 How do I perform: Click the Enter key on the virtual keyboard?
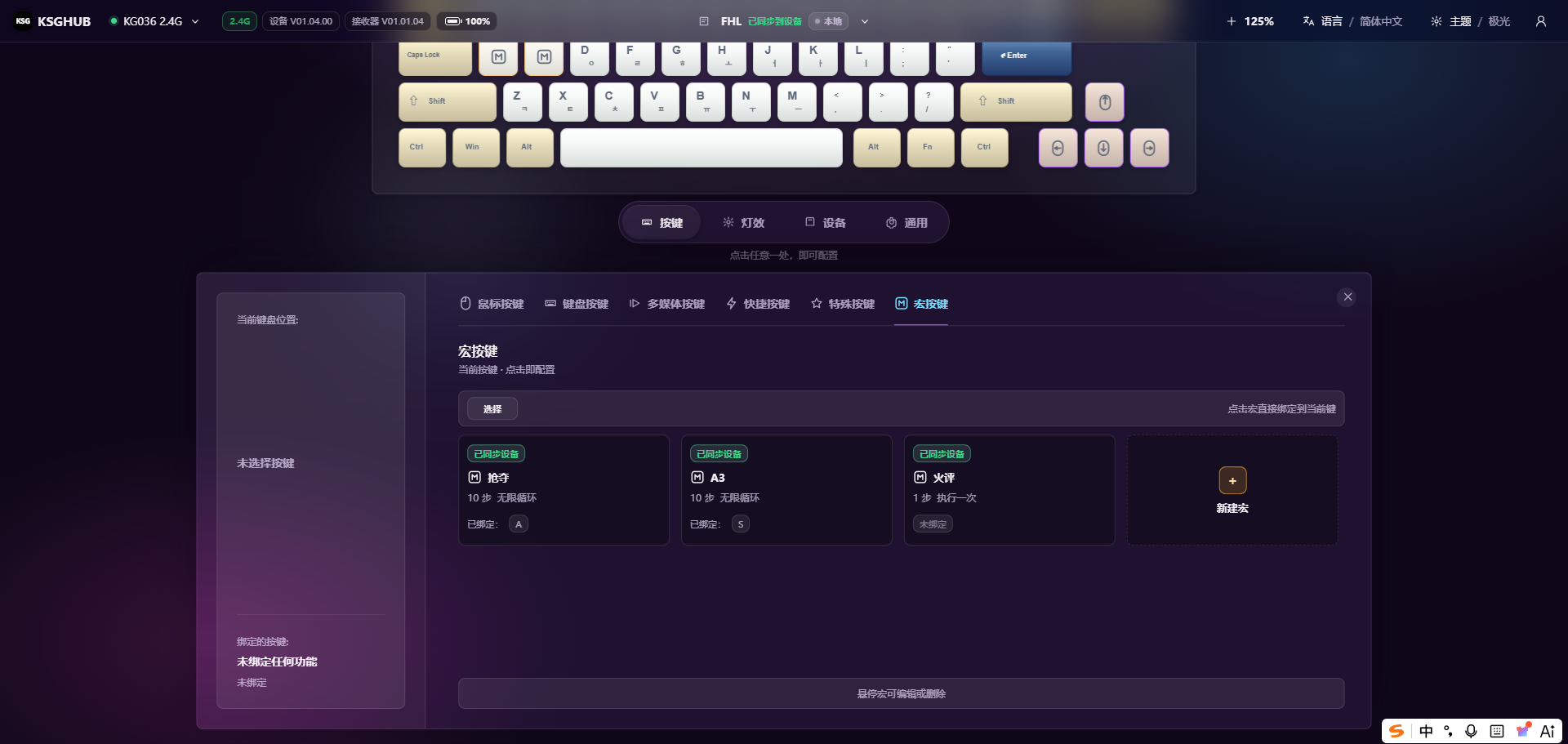[1027, 57]
